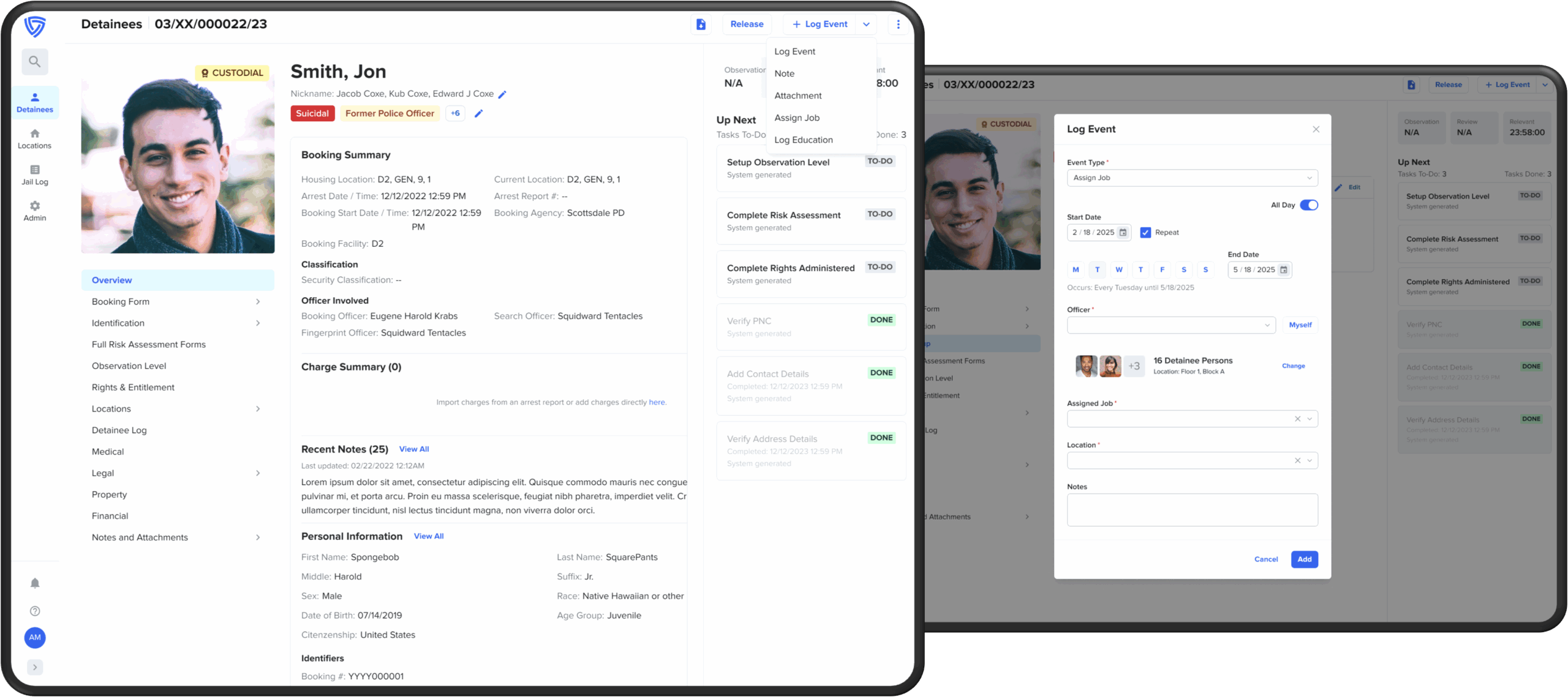Click the document icon beside Release button
1568x697 pixels.
coord(701,24)
